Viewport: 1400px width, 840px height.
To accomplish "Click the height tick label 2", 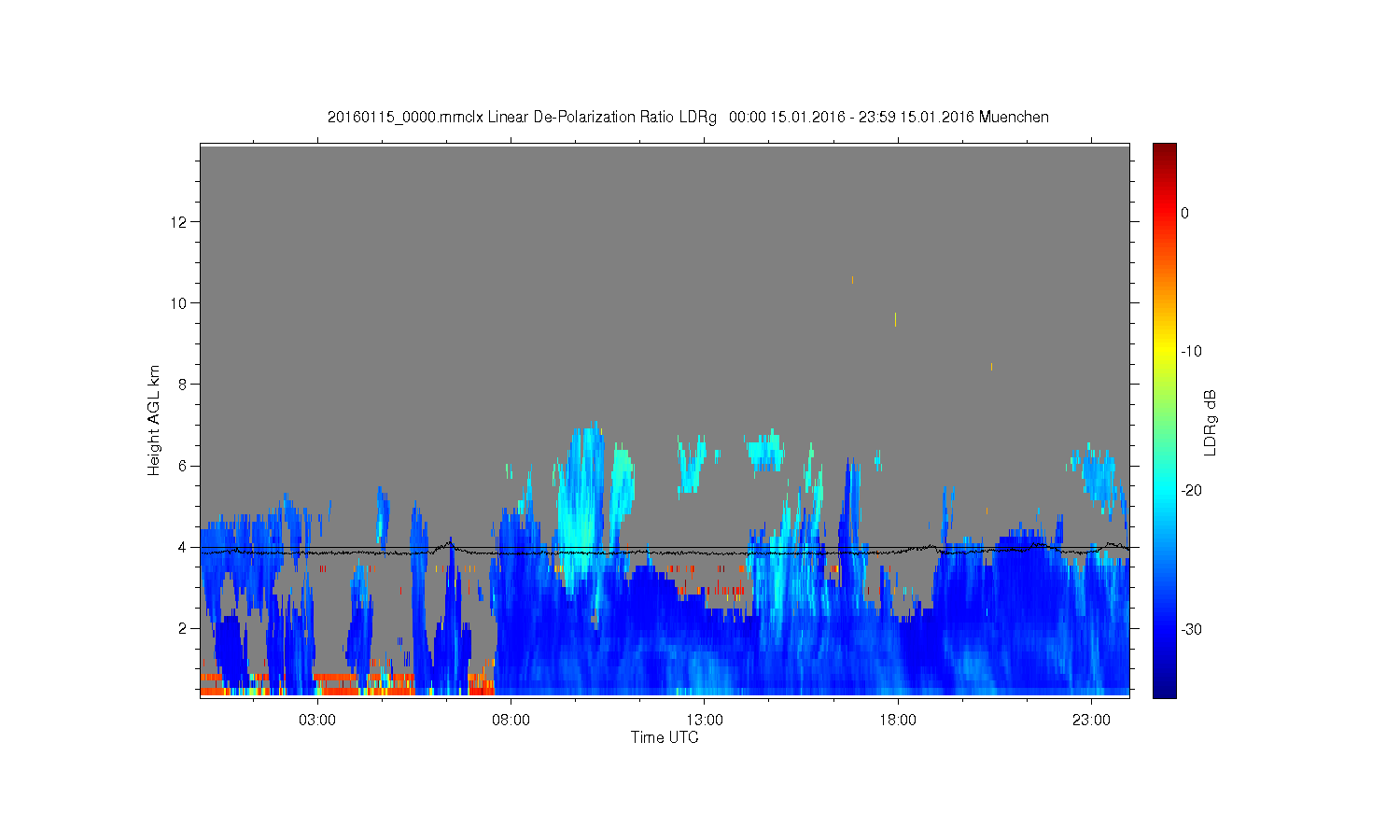I will pyautogui.click(x=185, y=628).
